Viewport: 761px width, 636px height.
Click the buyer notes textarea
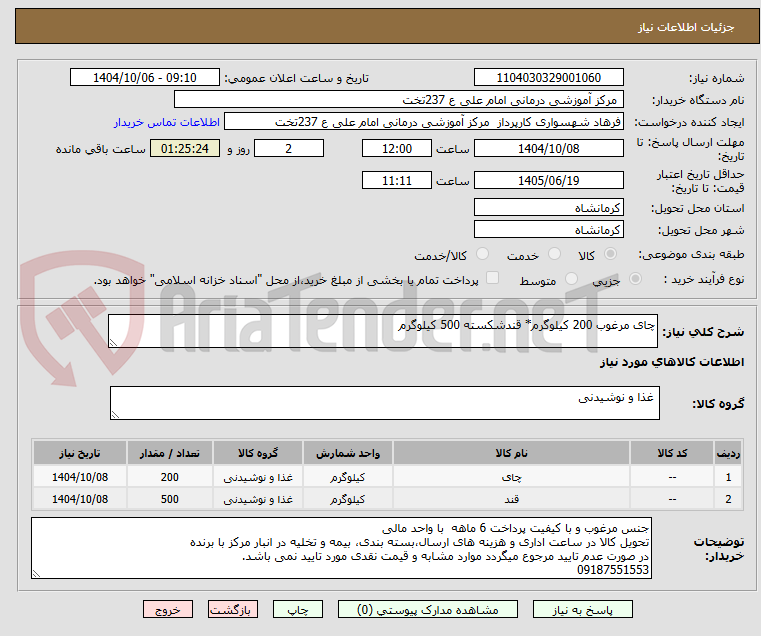click(342, 548)
